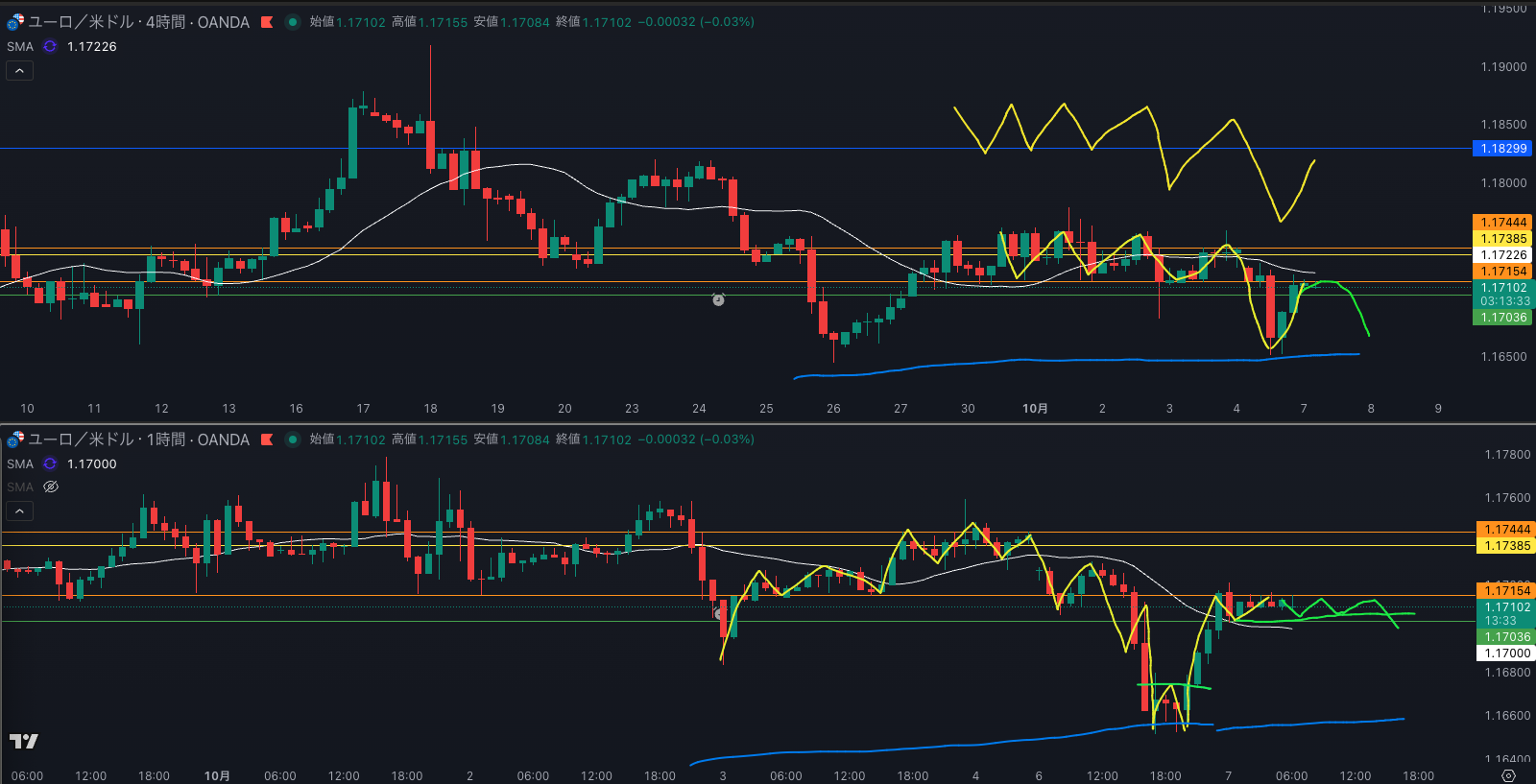Screen dimensions: 1536x784
Task: Click the purple SMA refresh icon on 4-hour chart
Action: (50, 46)
